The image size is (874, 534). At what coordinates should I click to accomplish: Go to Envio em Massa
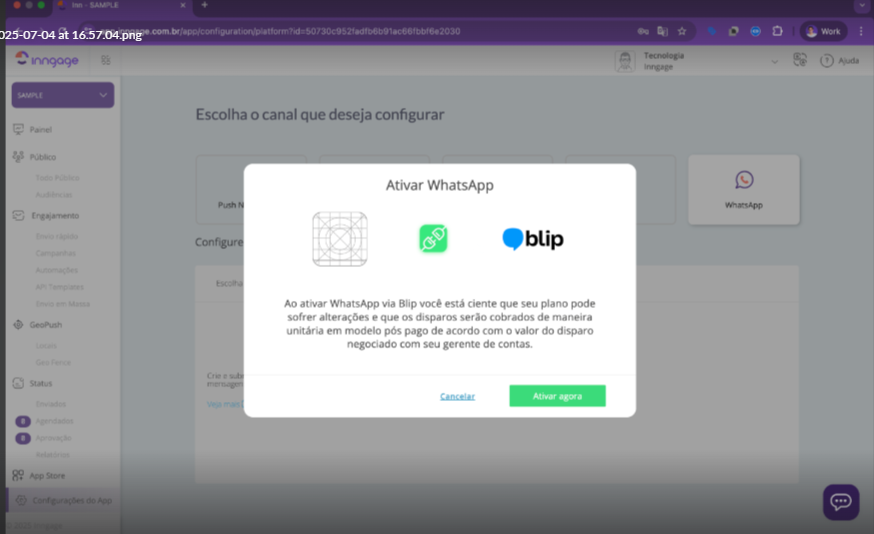click(62, 304)
